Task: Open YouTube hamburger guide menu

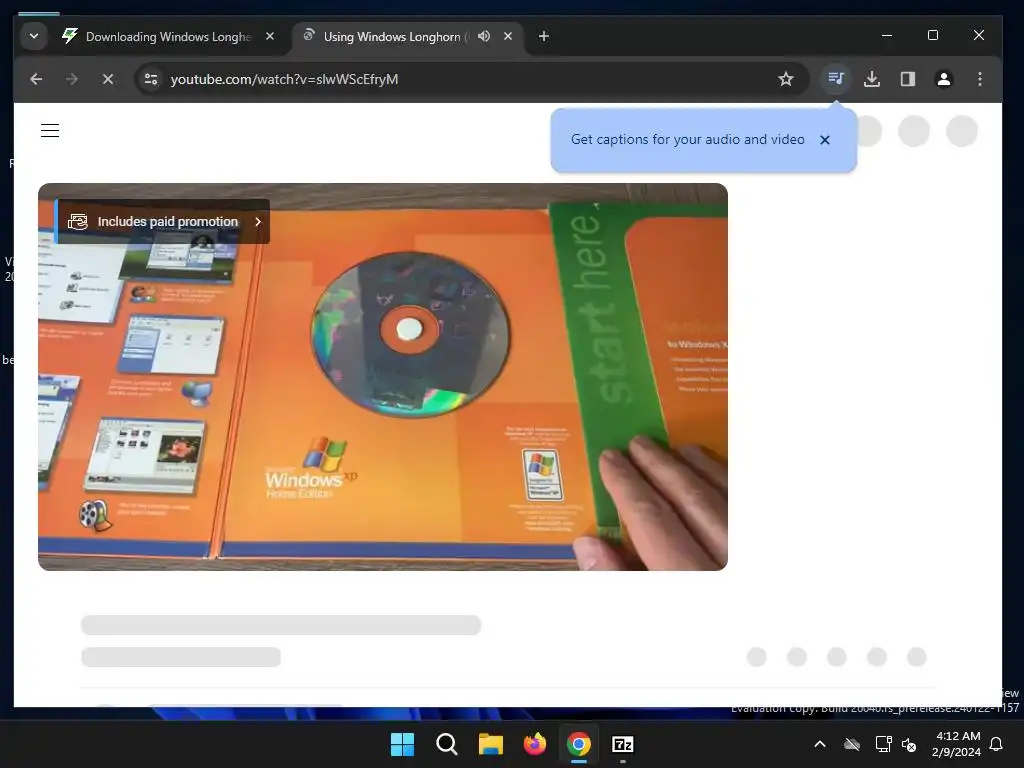Action: click(50, 131)
